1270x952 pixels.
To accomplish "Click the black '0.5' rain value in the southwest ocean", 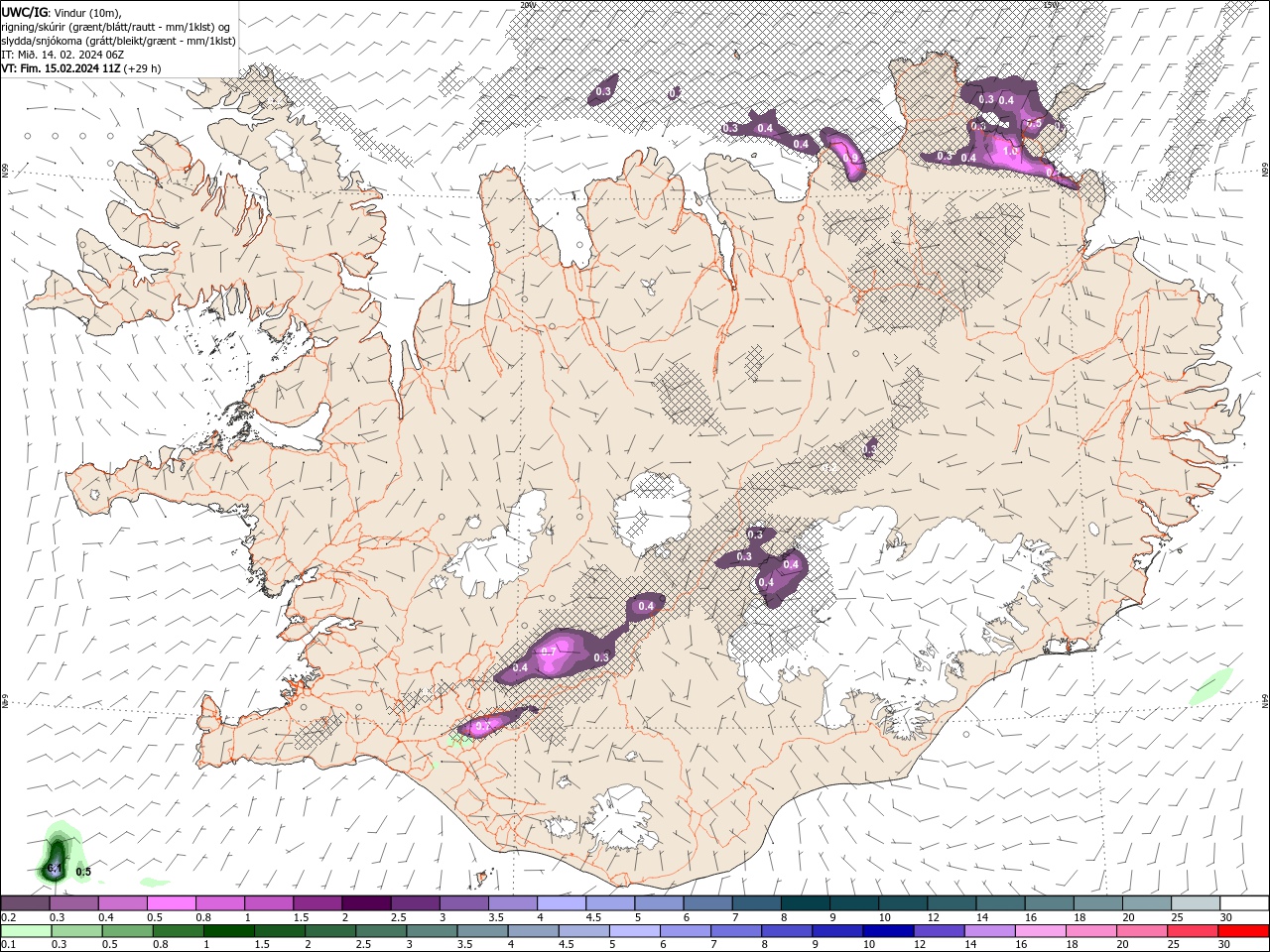I will [x=83, y=873].
